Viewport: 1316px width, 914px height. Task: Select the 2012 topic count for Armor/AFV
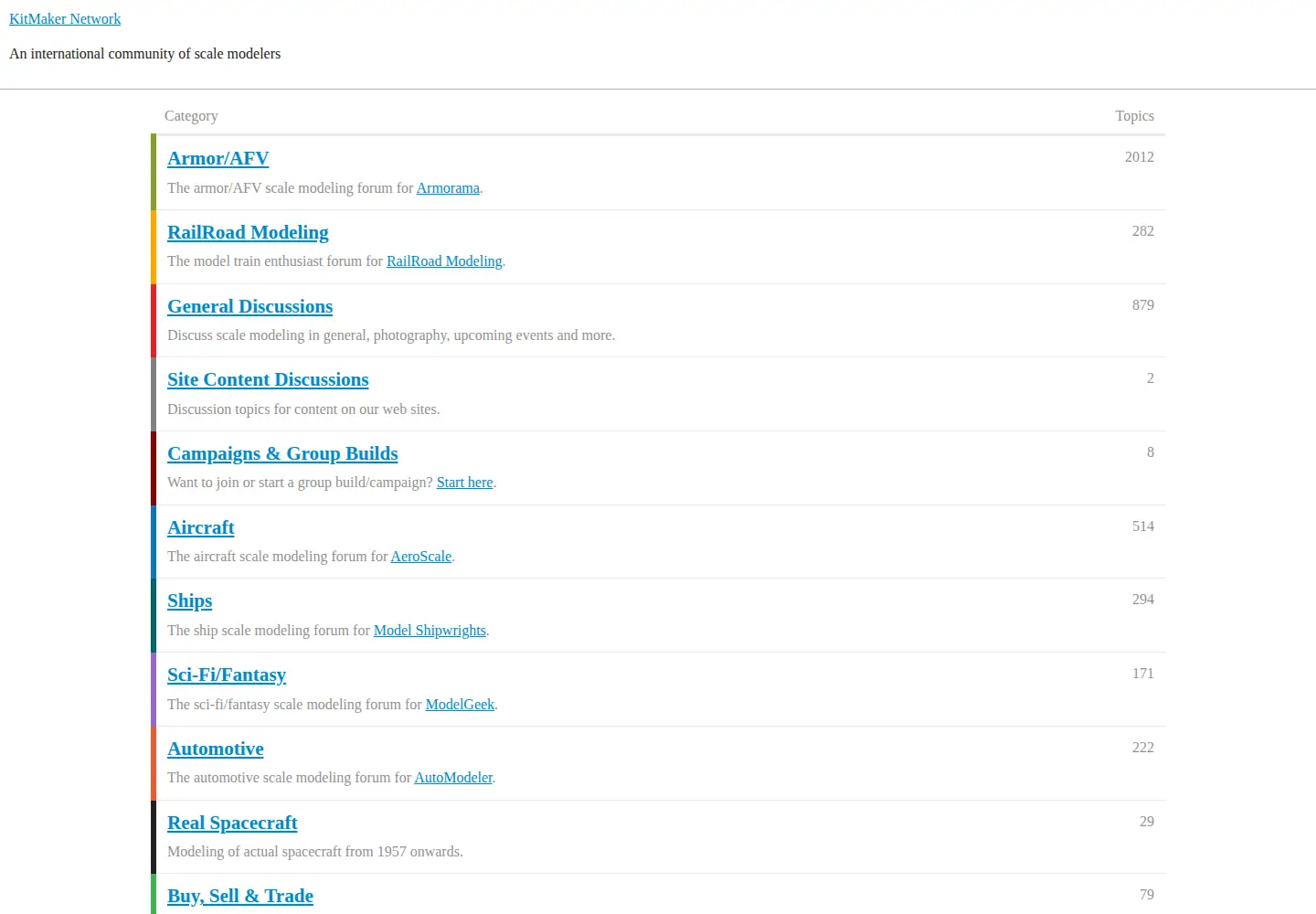(1139, 157)
